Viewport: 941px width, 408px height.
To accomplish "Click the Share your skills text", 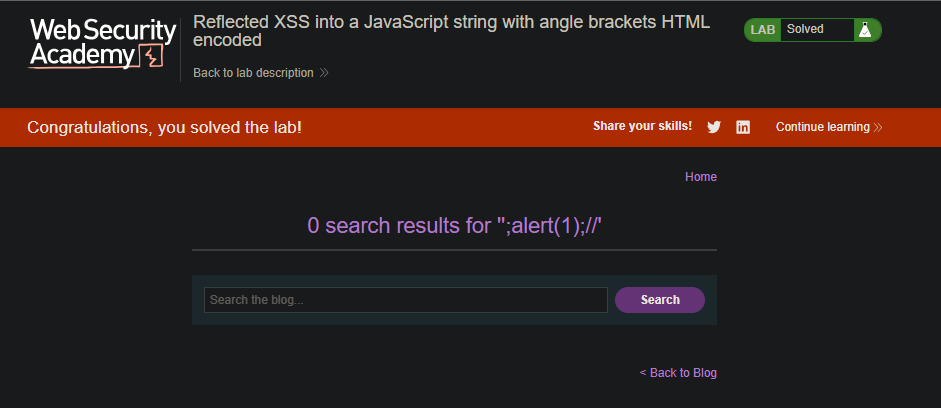I will (642, 126).
